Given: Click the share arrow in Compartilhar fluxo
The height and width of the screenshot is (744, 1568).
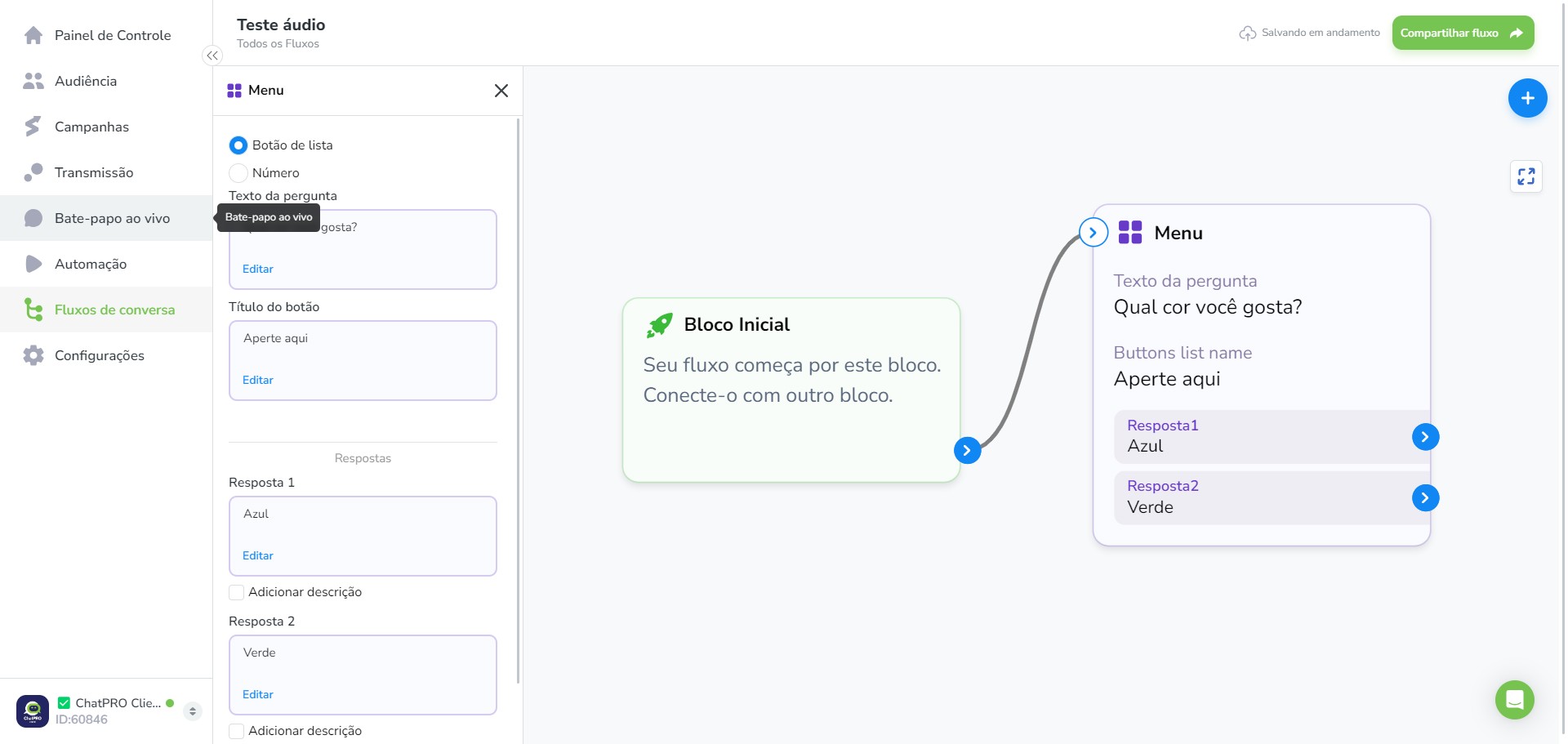Looking at the screenshot, I should pos(1517,33).
